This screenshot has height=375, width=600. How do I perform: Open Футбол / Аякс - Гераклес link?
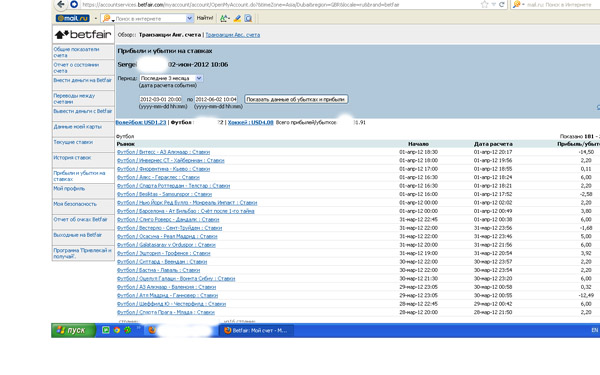158,177
